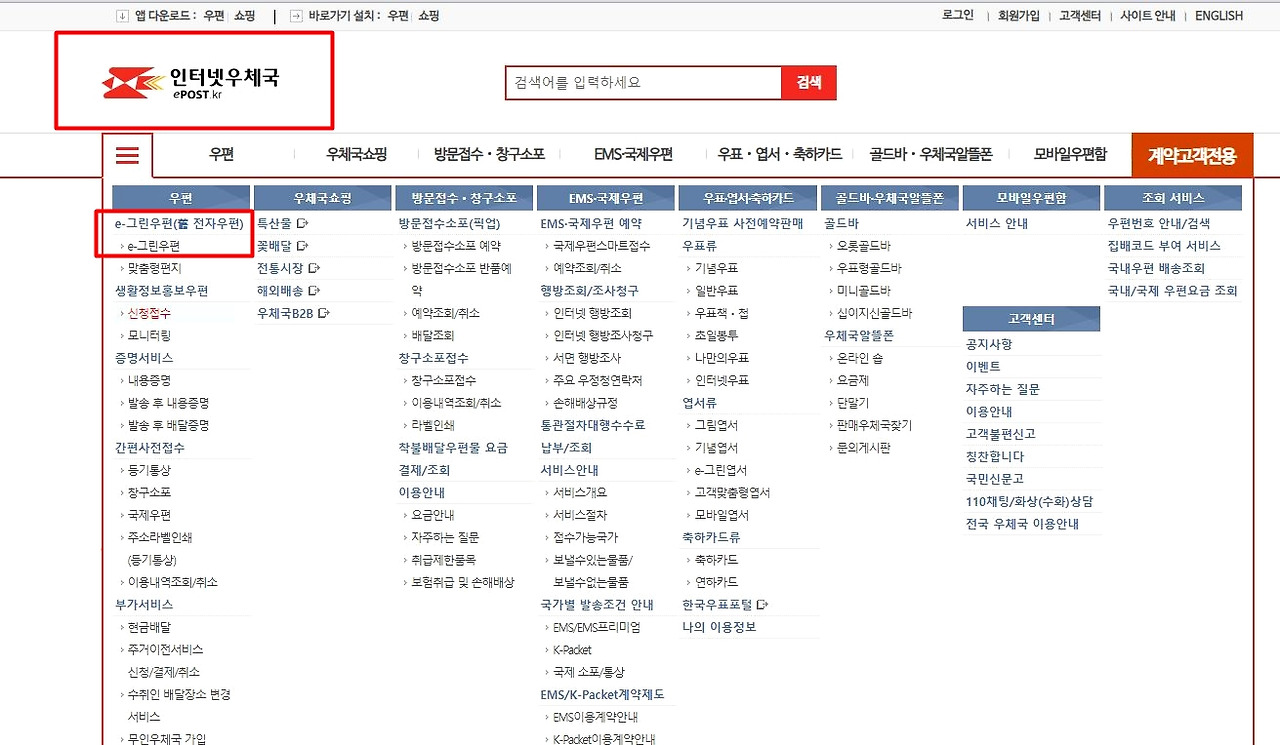Open 사이트 안내 link

pyautogui.click(x=1148, y=16)
